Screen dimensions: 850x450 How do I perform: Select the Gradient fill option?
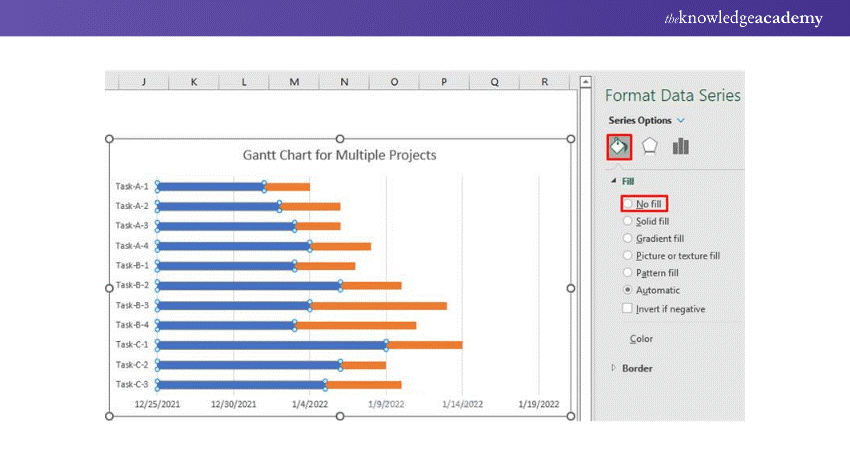coord(628,238)
